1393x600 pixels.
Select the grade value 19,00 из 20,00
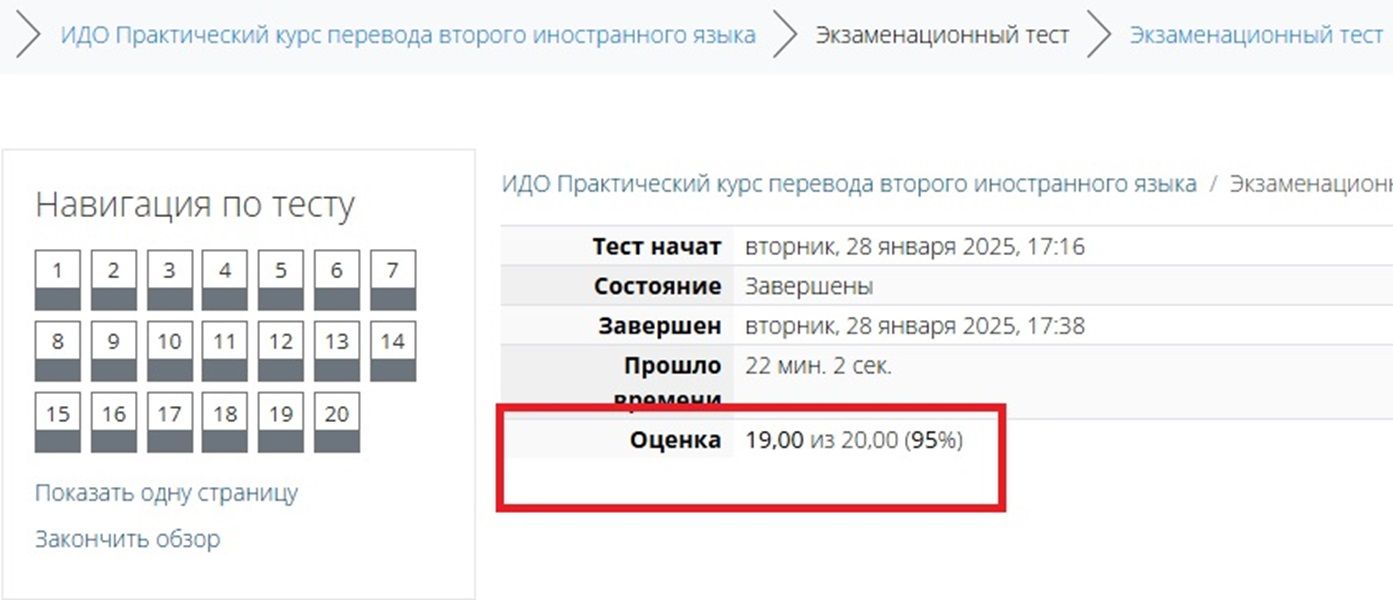click(x=822, y=440)
